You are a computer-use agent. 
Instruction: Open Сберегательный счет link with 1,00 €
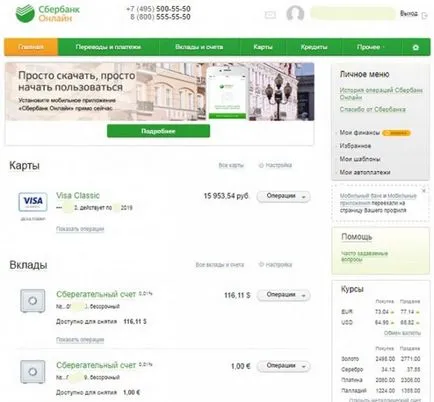[x=96, y=365]
